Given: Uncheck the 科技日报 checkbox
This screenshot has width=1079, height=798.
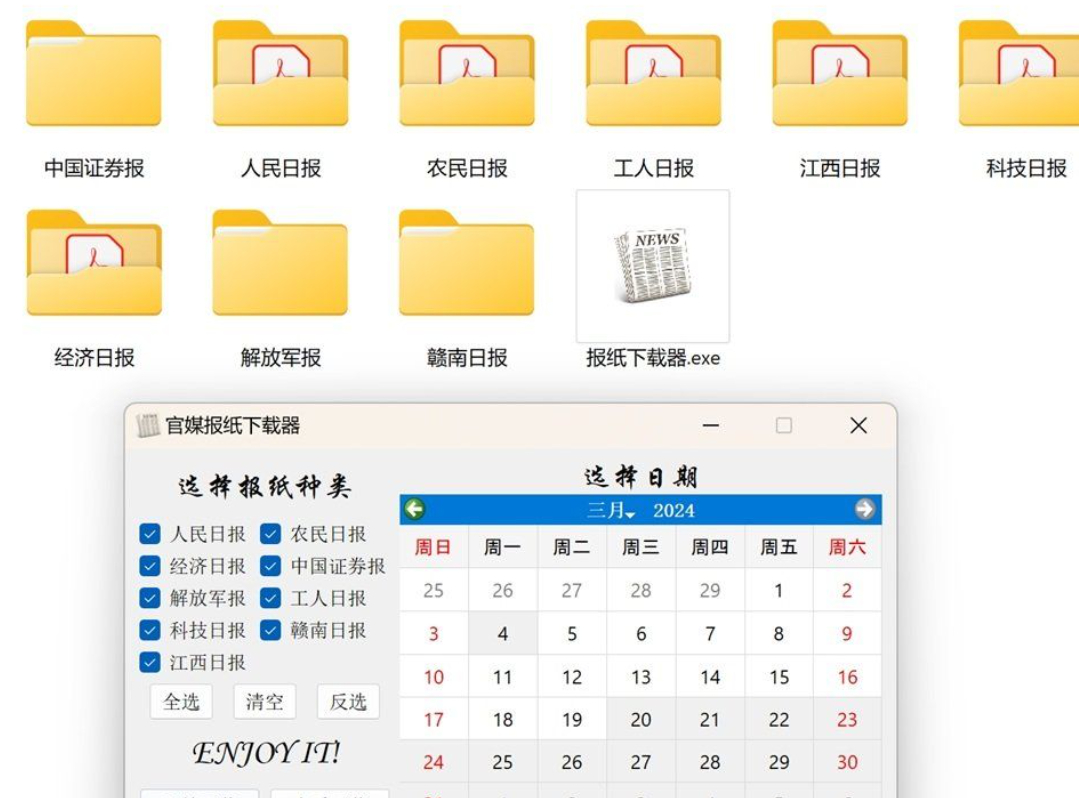Looking at the screenshot, I should pyautogui.click(x=149, y=630).
